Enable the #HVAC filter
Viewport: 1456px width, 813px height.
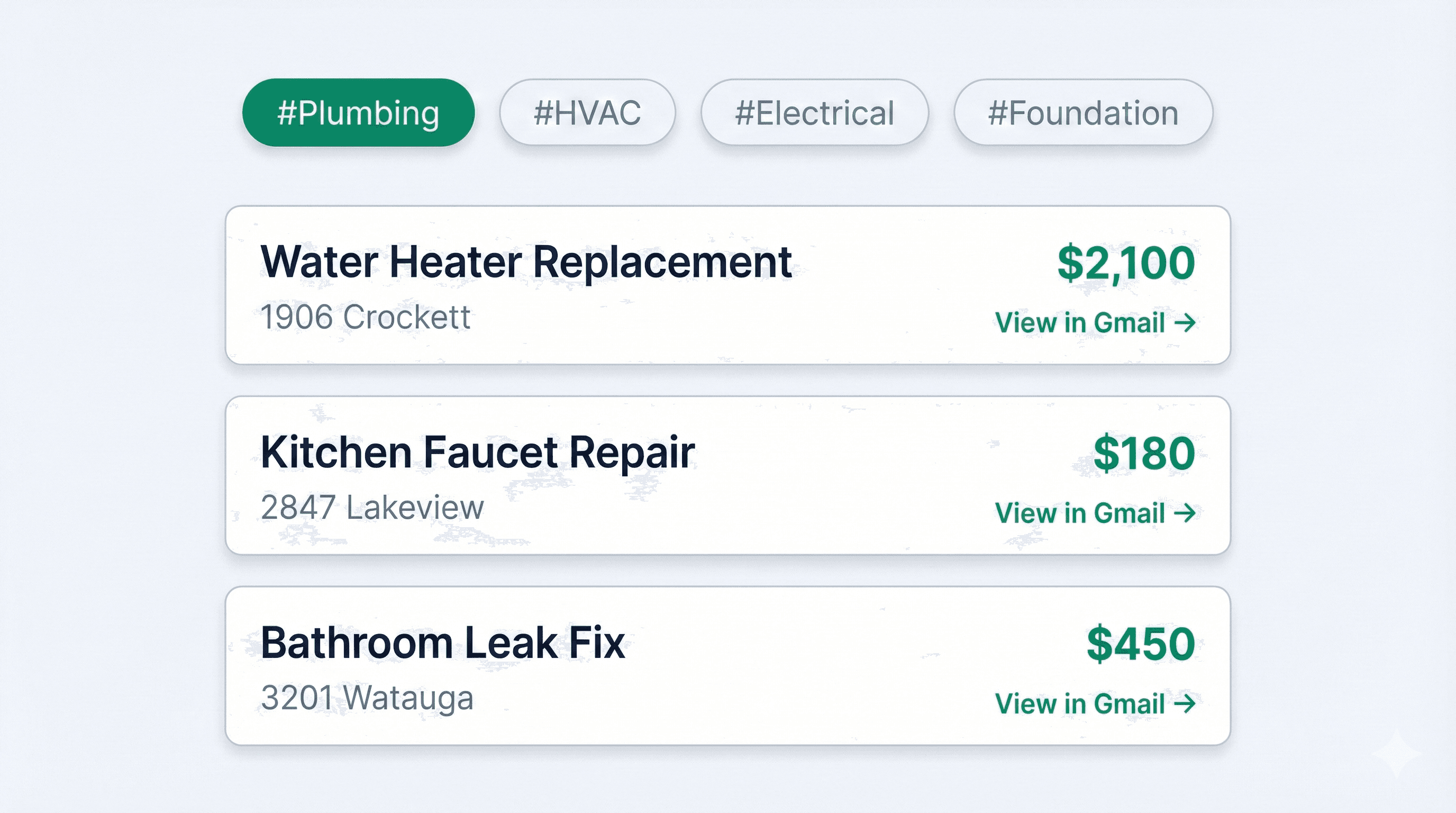click(588, 112)
